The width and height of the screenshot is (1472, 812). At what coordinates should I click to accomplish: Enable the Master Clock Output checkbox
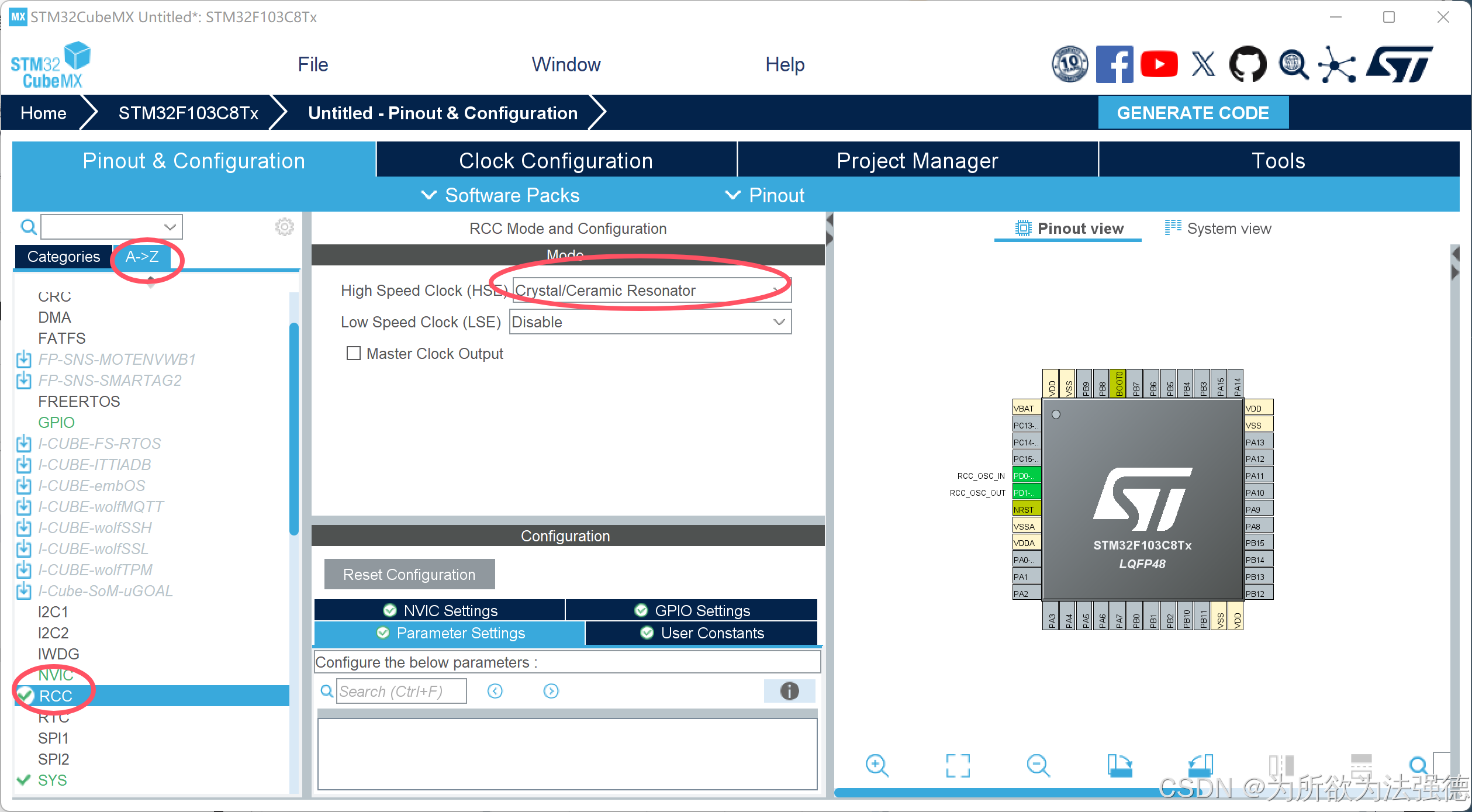point(354,353)
